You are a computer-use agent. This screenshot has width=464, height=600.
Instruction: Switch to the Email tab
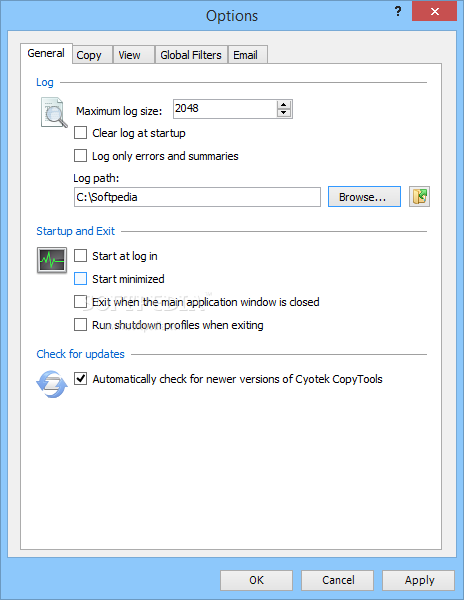coord(247,55)
